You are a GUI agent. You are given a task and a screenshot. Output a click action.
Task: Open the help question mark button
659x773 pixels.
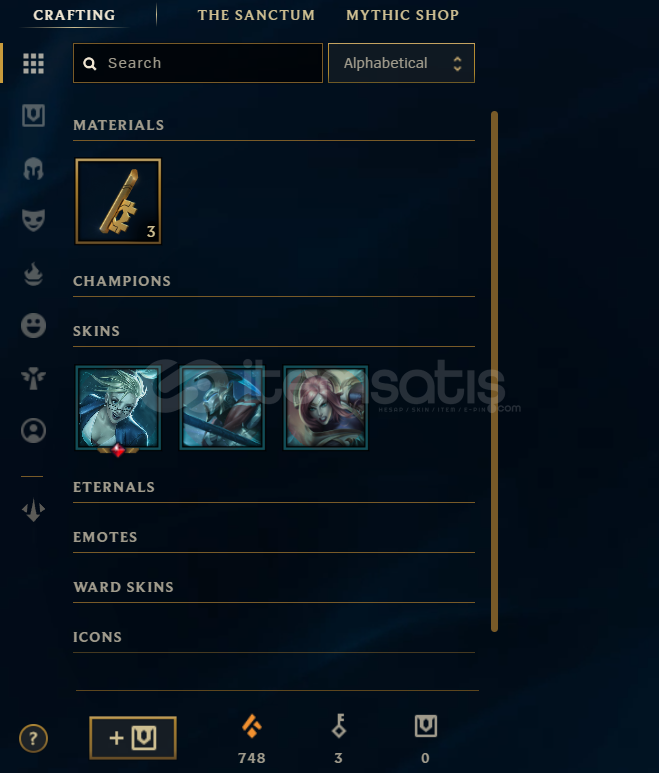tap(34, 738)
